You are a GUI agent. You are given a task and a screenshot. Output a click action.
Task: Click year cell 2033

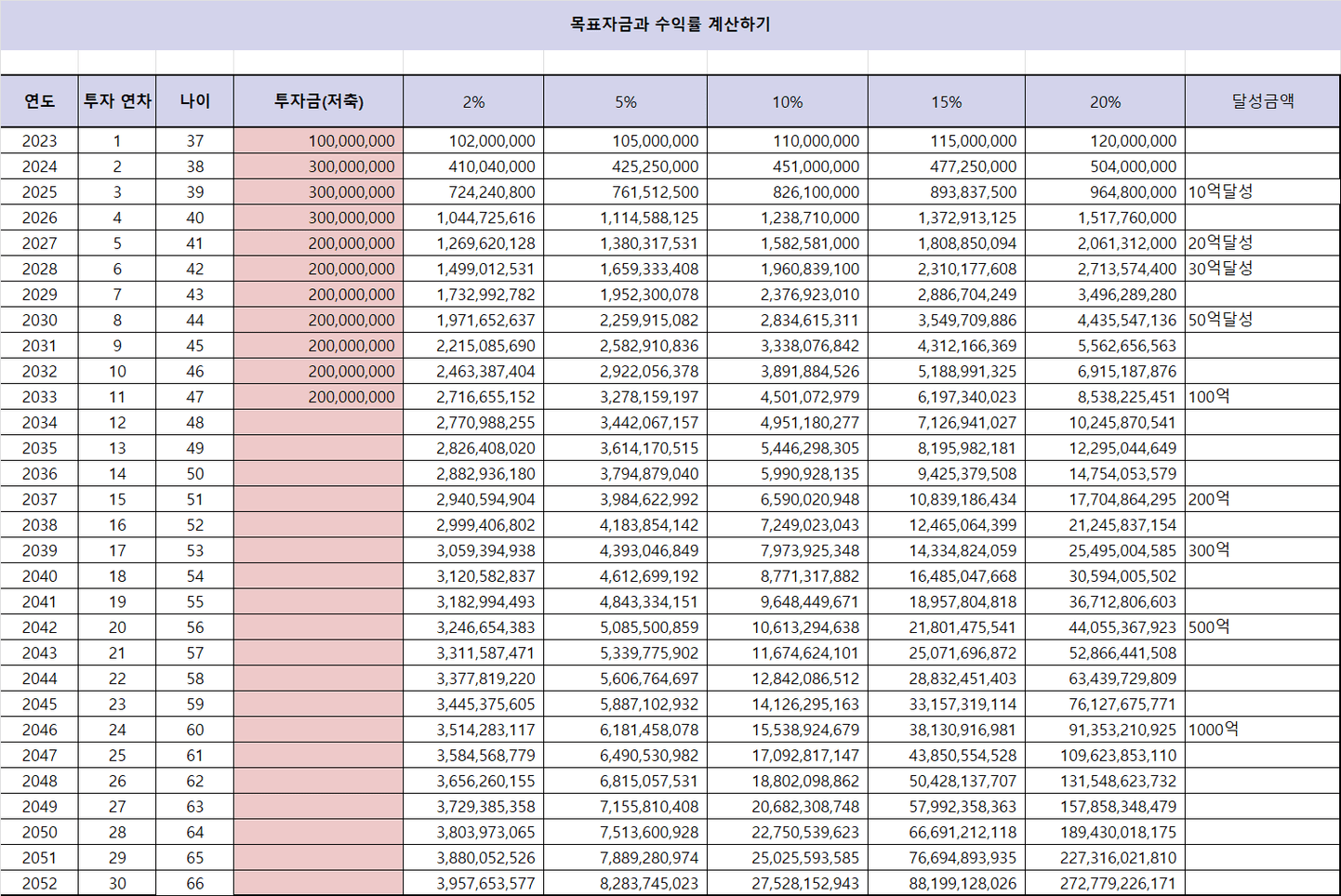tap(39, 397)
